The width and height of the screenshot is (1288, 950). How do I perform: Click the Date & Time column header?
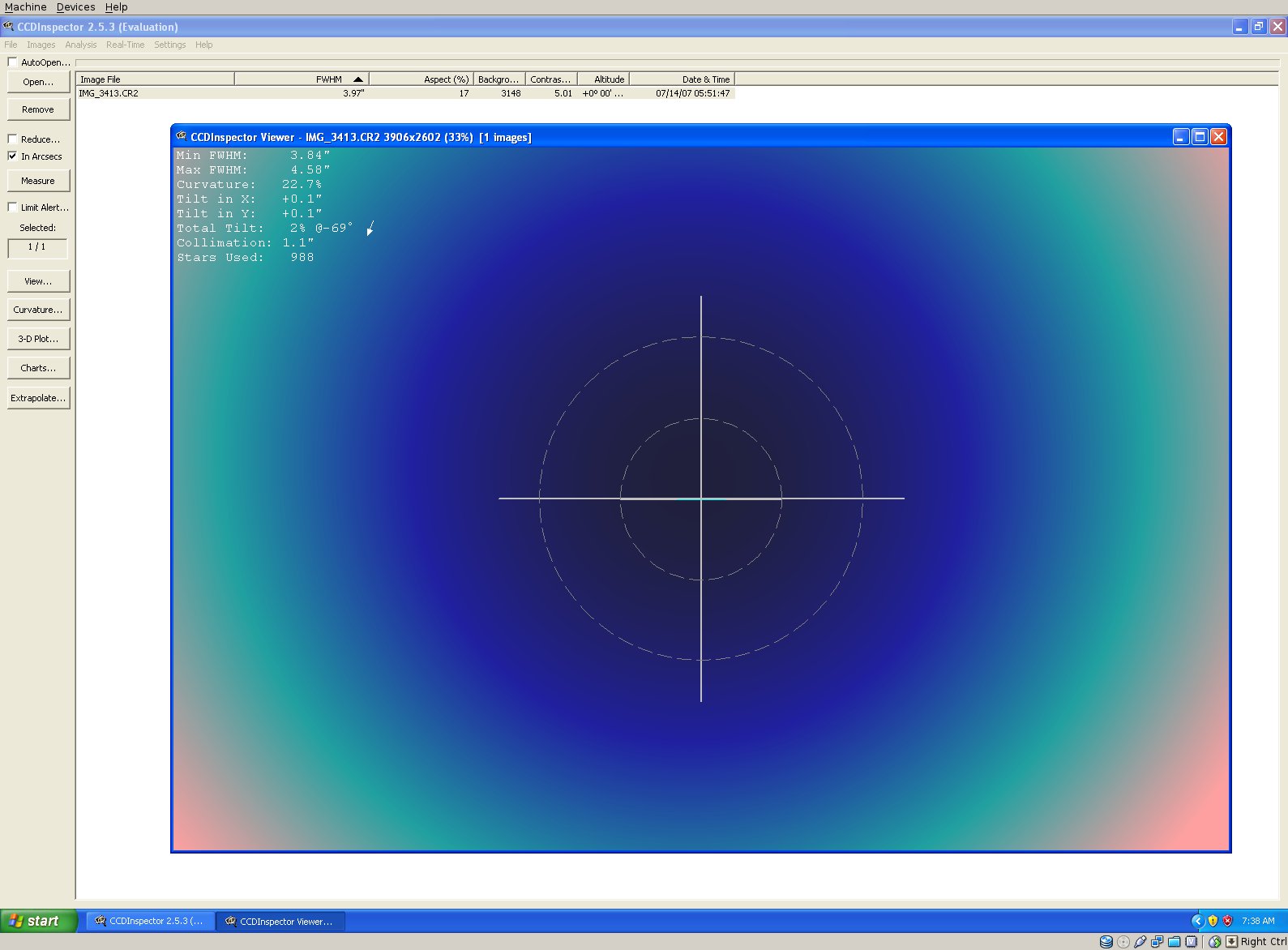click(682, 79)
